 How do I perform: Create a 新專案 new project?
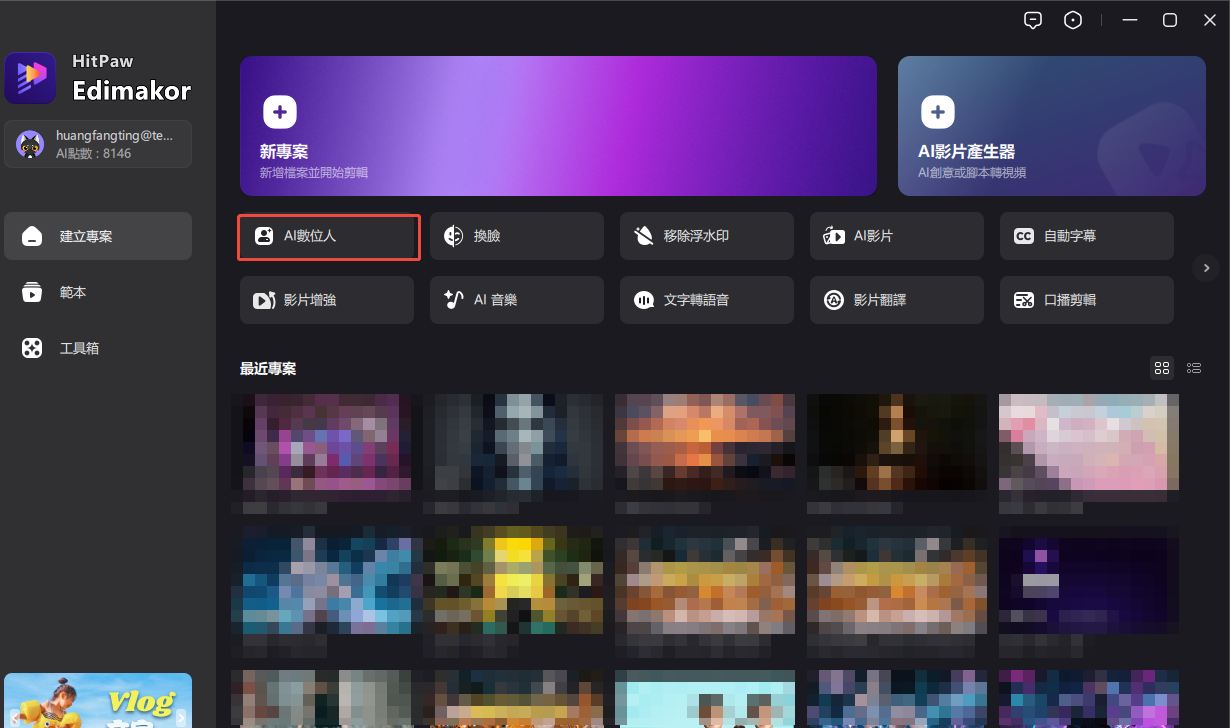558,126
